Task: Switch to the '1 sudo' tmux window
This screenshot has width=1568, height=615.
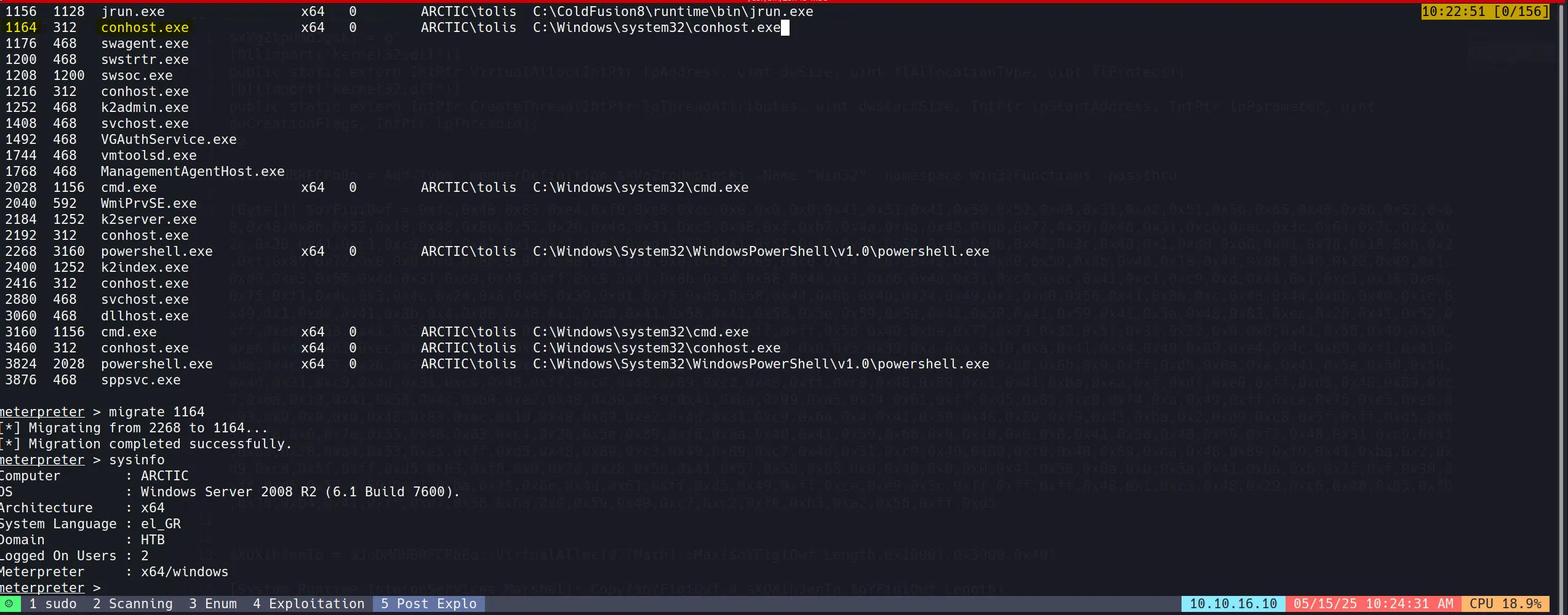Action: (x=53, y=604)
